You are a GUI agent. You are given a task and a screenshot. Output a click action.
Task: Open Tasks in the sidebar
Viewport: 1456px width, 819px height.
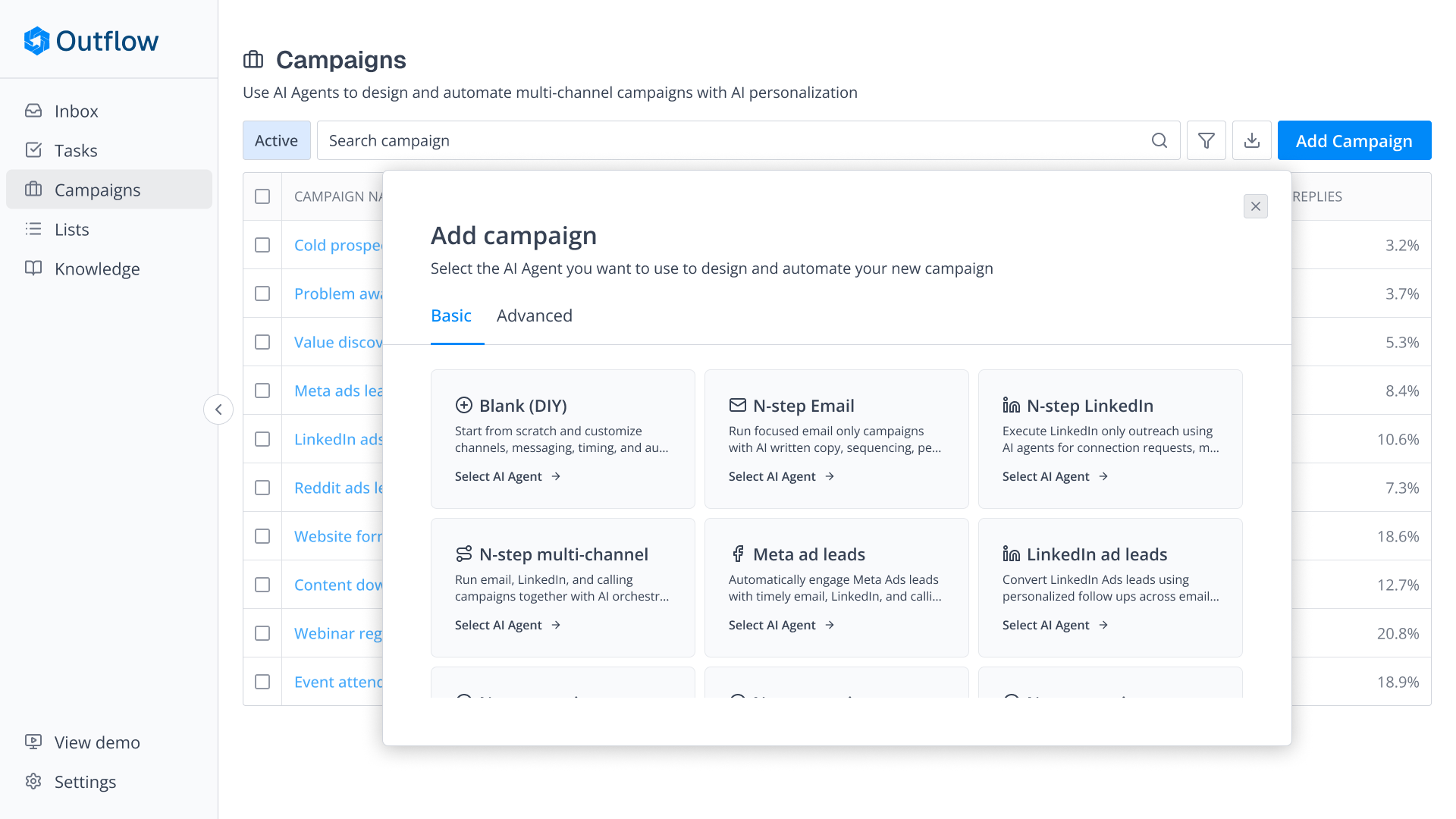coord(76,151)
